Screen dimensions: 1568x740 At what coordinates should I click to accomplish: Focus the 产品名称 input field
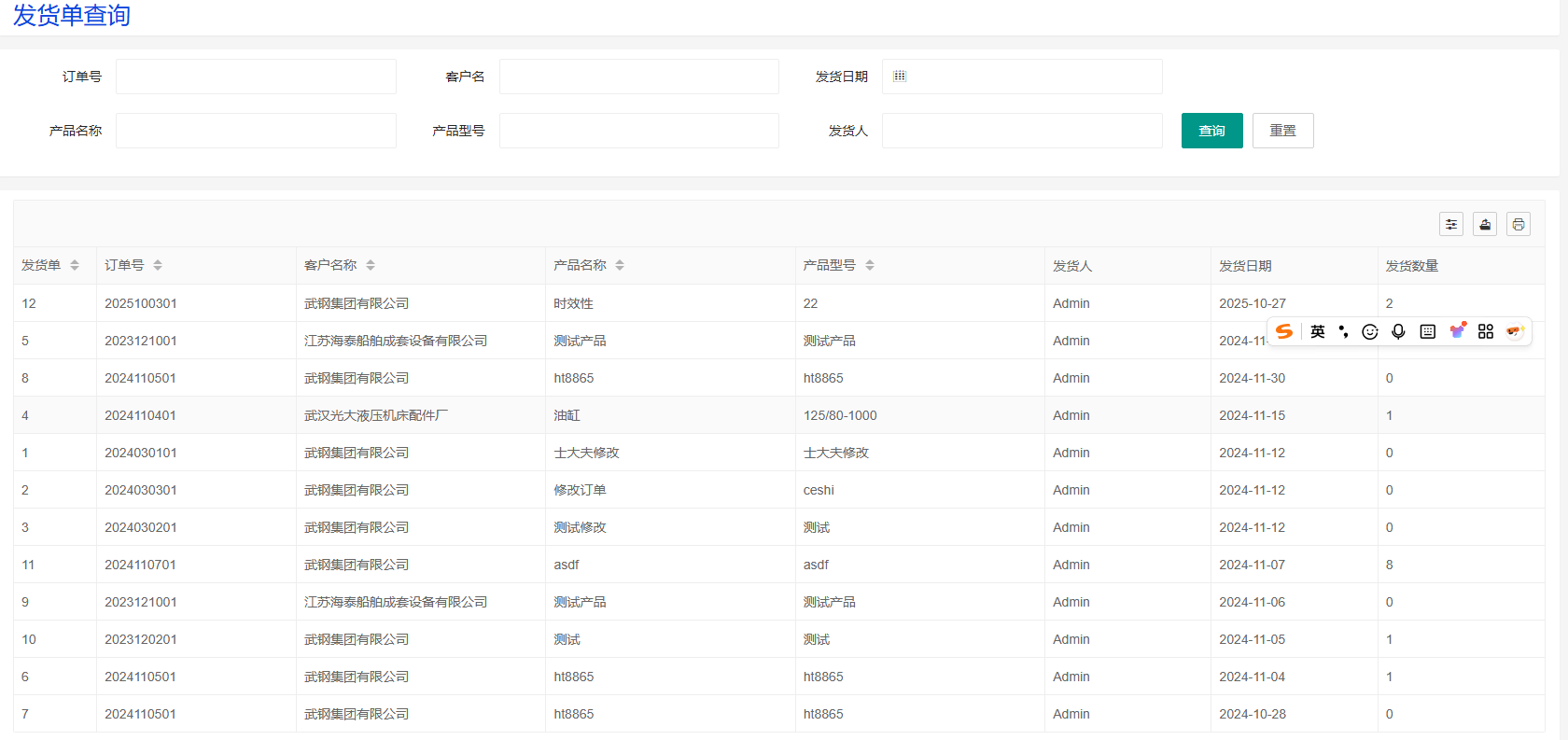(256, 131)
